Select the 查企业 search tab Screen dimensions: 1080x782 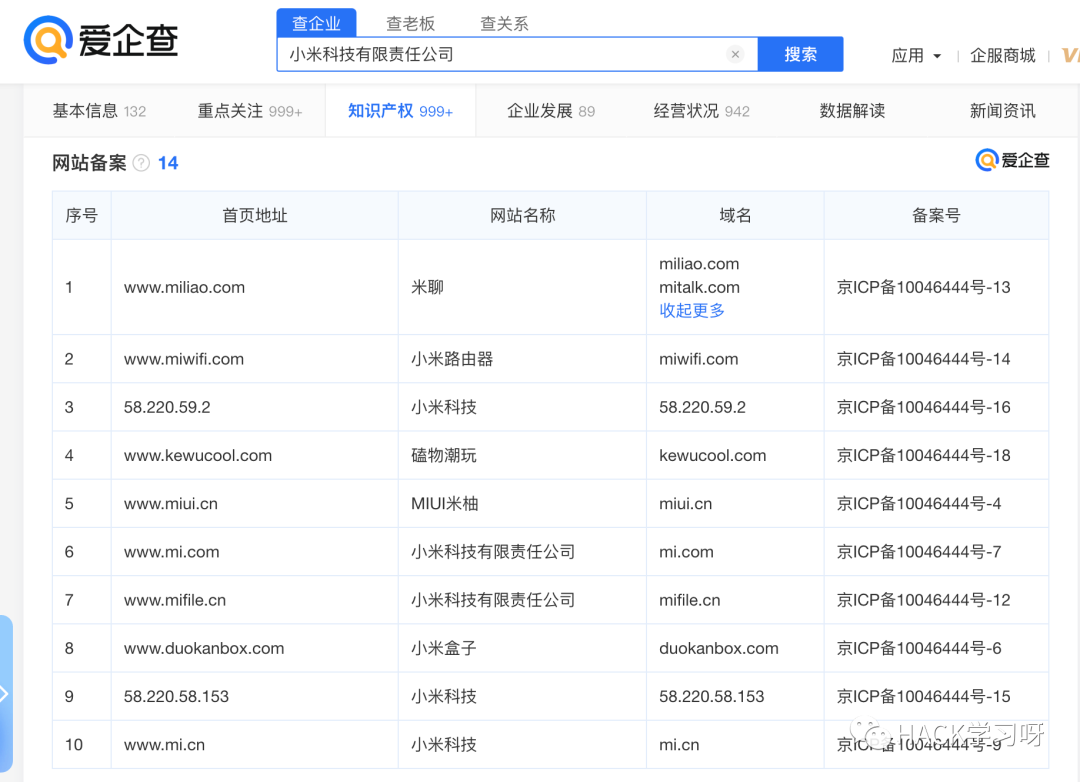point(316,23)
